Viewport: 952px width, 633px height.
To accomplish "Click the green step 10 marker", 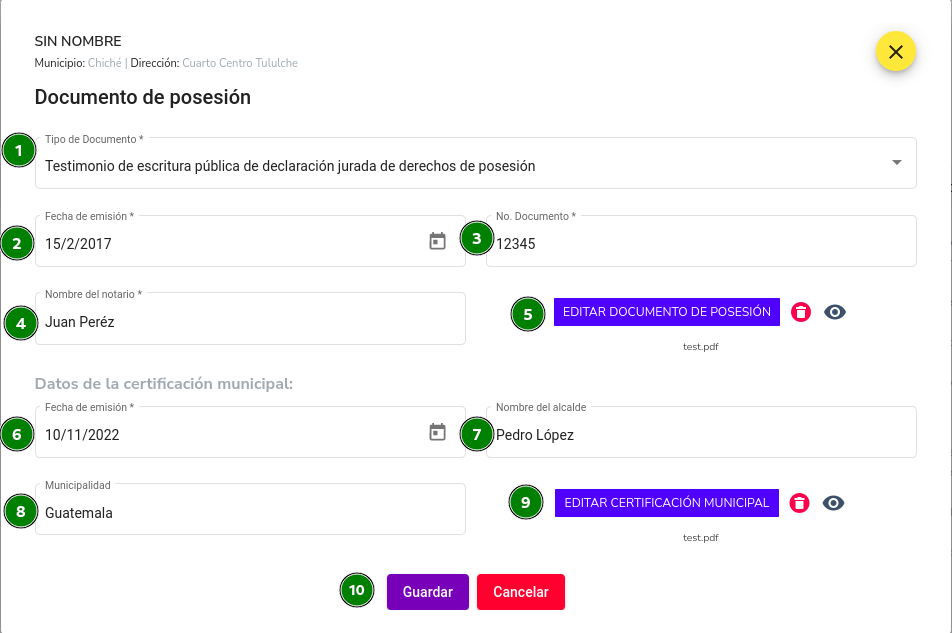I will tap(357, 590).
